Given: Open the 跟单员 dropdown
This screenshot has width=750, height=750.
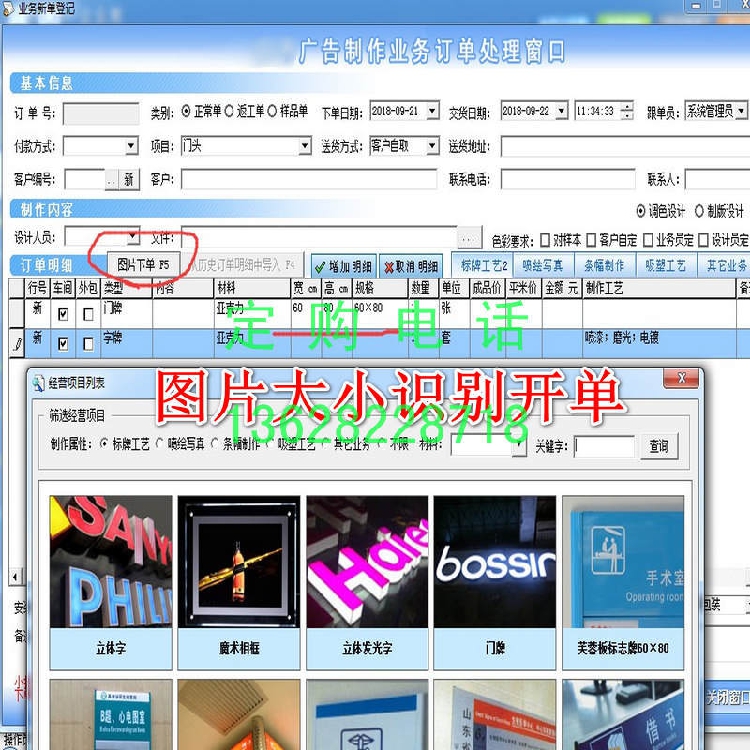Looking at the screenshot, I should (740, 111).
